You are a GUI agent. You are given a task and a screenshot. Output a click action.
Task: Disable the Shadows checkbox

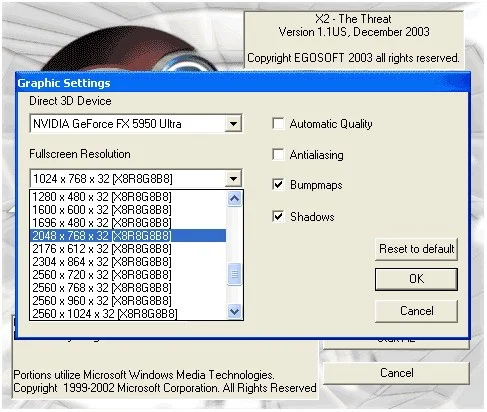[x=278, y=217]
